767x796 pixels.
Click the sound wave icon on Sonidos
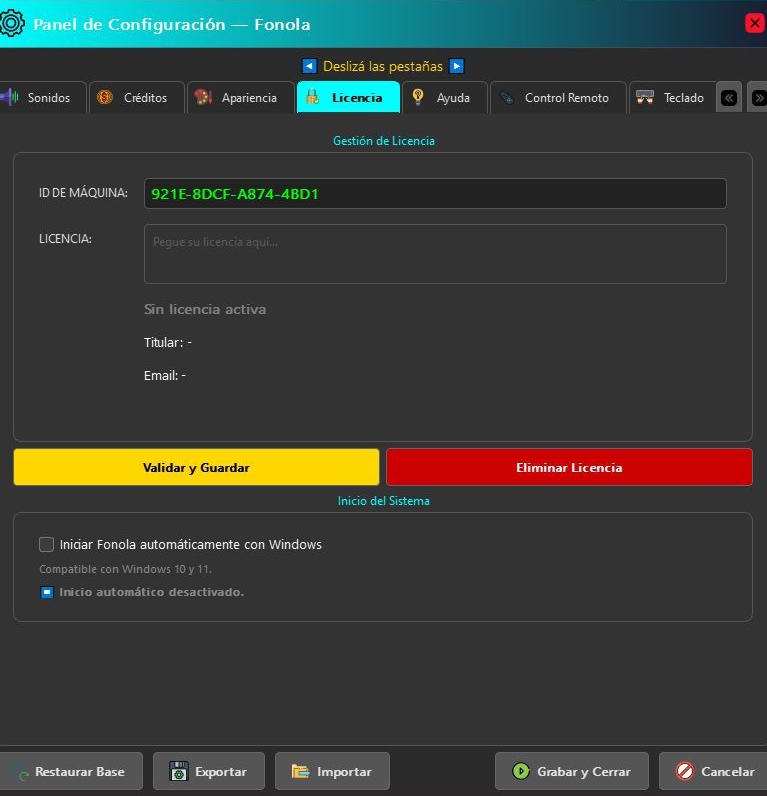pyautogui.click(x=10, y=97)
